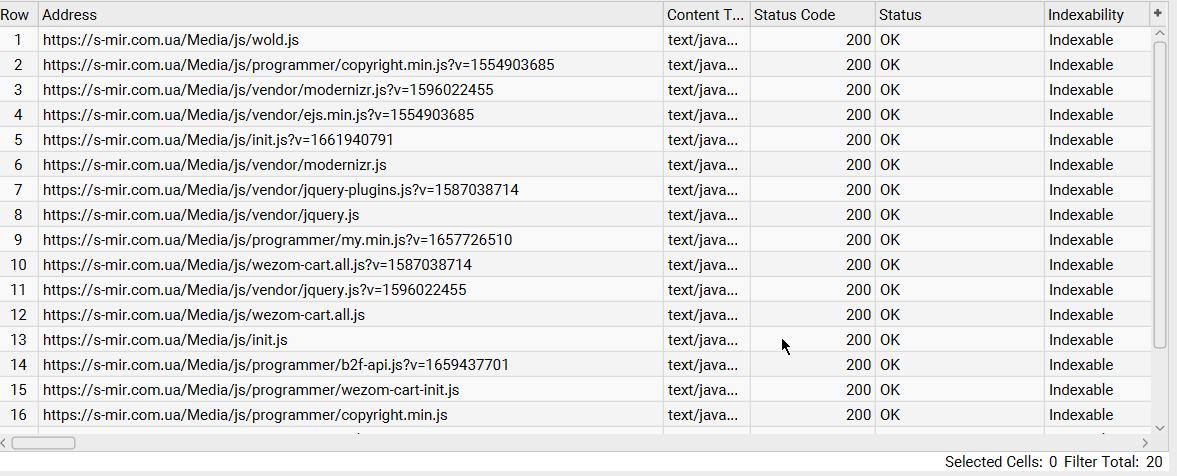Screen dimensions: 1177x476
Task: Select the init.js?v=1661940791 address cell
Action: click(218, 140)
